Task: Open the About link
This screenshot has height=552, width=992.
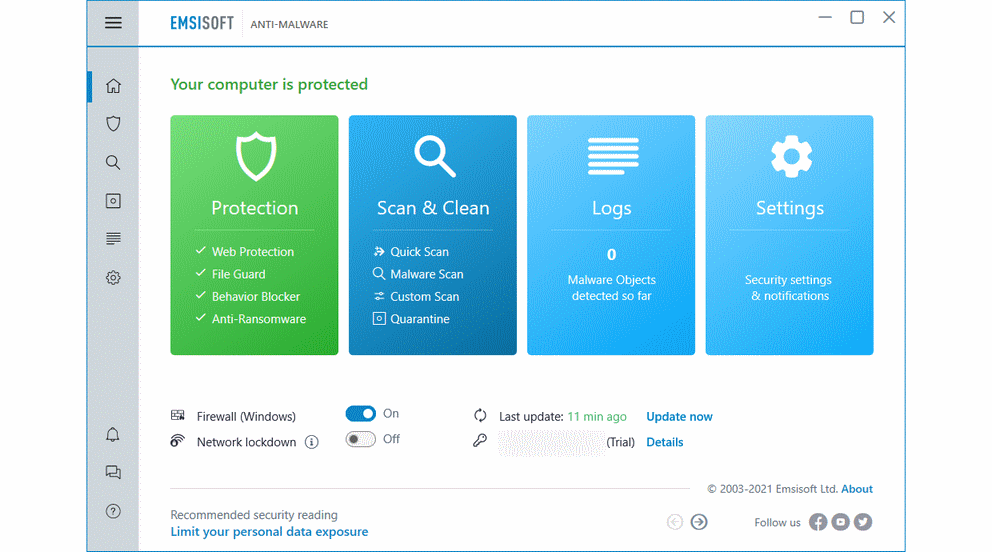Action: (857, 489)
